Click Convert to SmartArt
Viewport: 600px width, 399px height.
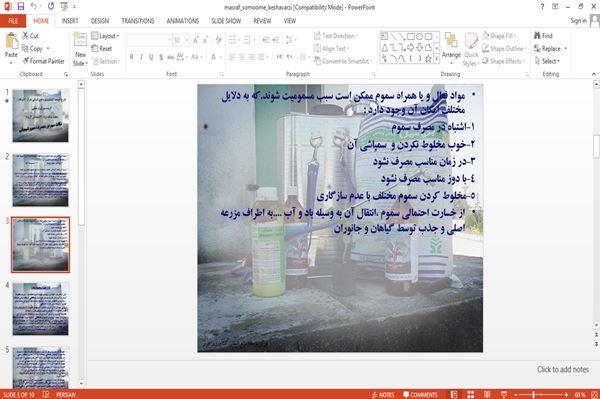click(343, 61)
